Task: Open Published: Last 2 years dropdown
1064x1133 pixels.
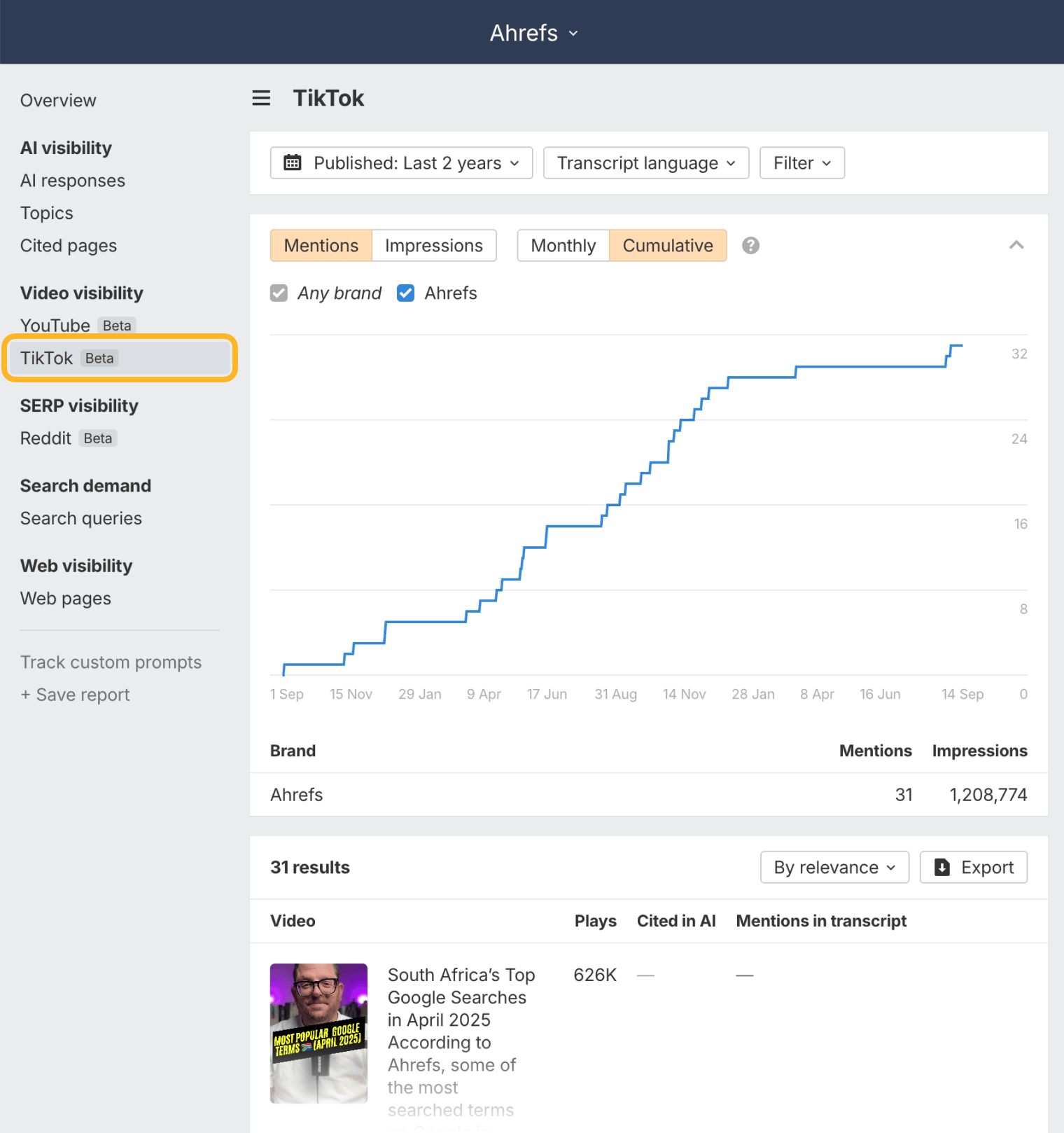Action: pos(402,163)
